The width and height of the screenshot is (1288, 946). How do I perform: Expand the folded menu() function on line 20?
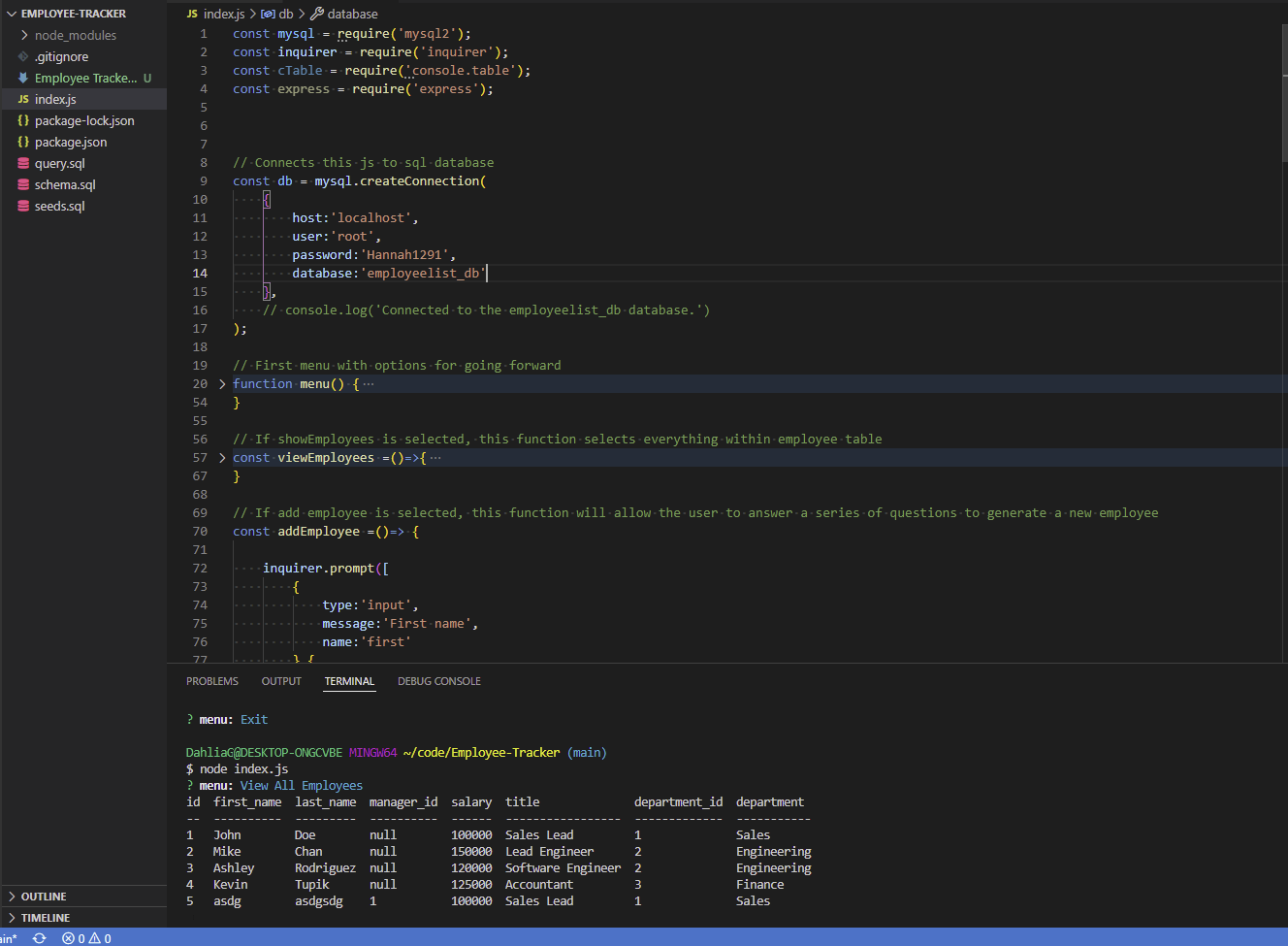221,383
